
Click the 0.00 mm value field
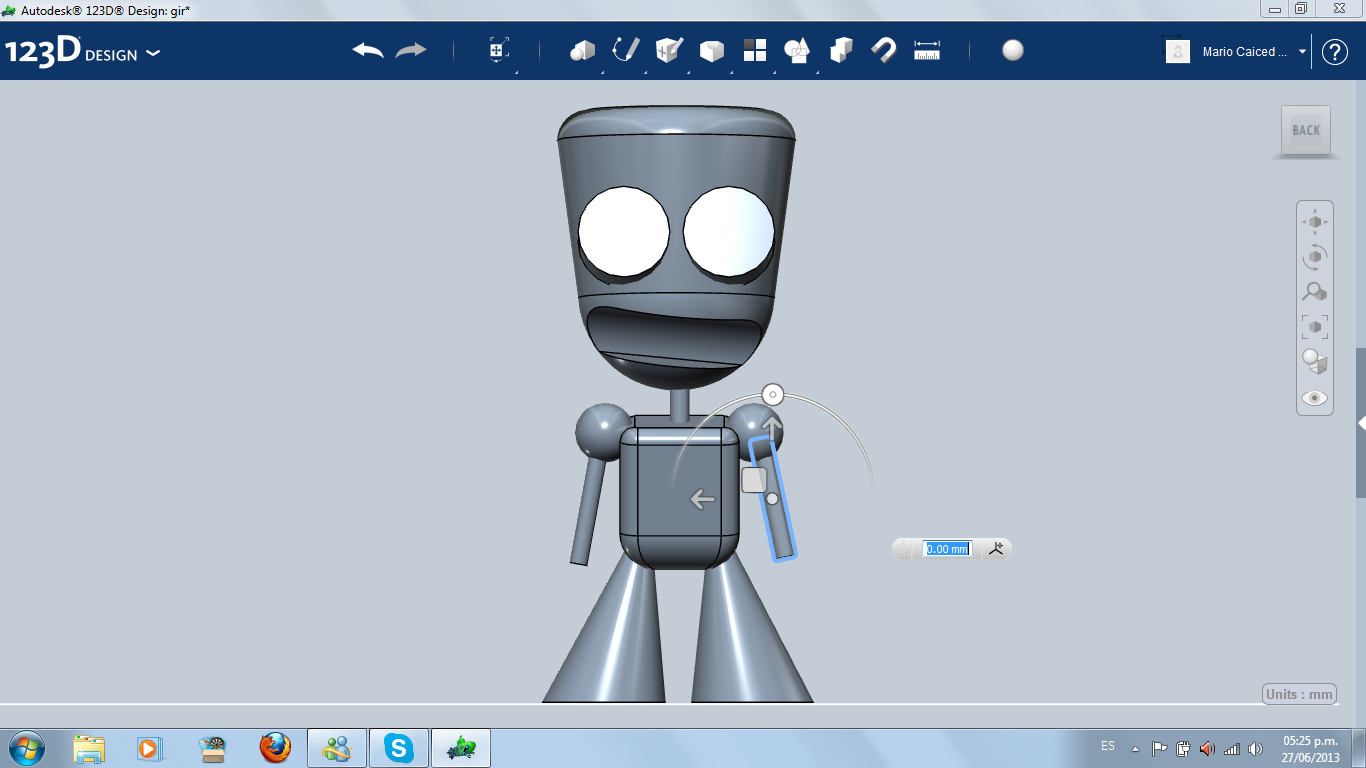coord(946,549)
